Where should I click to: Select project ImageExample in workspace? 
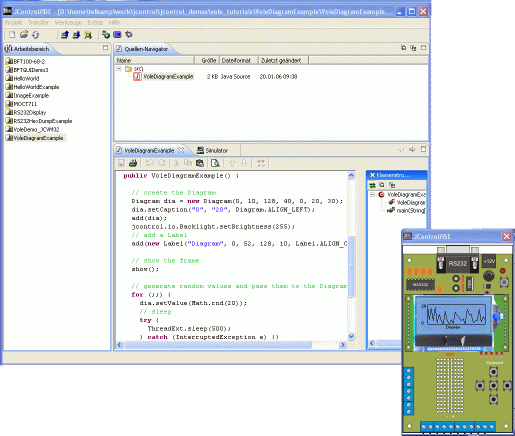[x=28, y=95]
